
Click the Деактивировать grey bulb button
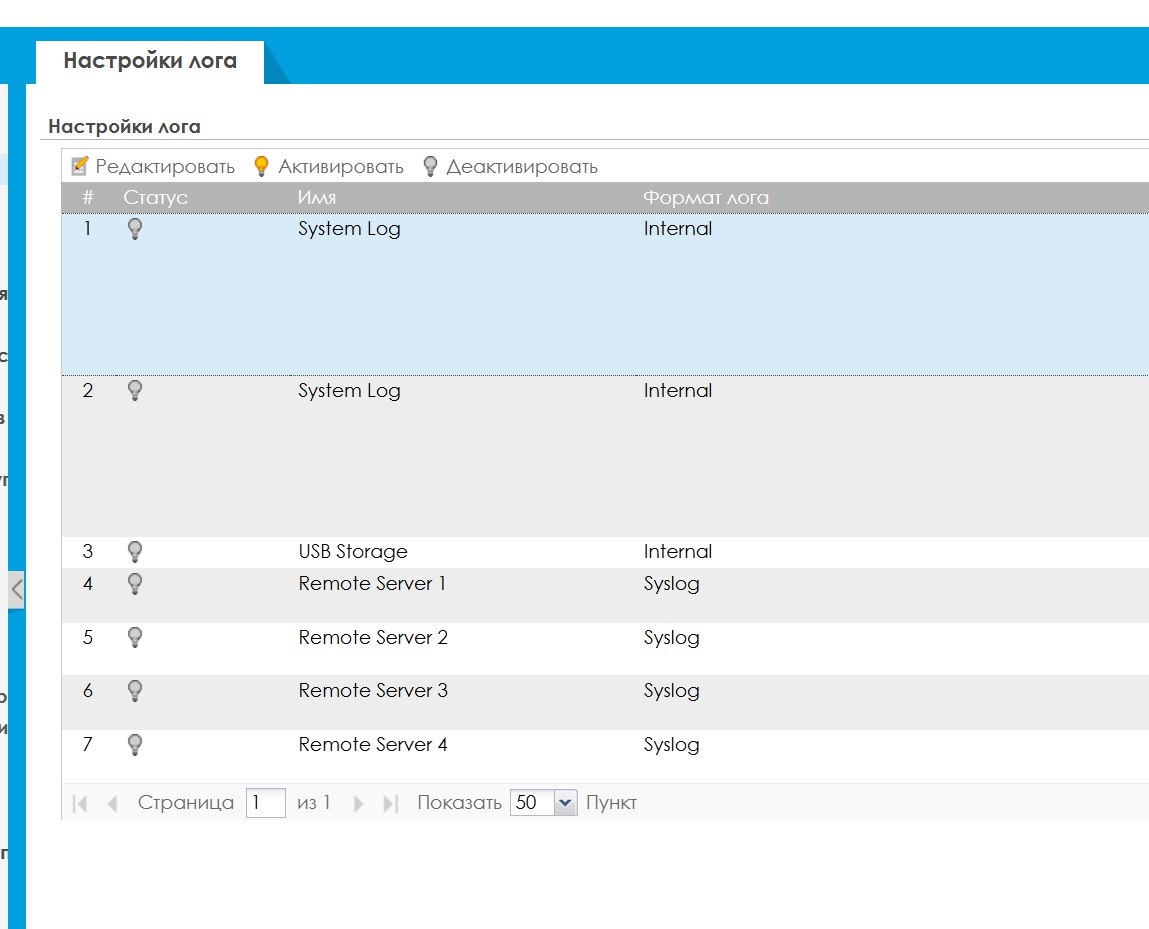(x=511, y=166)
